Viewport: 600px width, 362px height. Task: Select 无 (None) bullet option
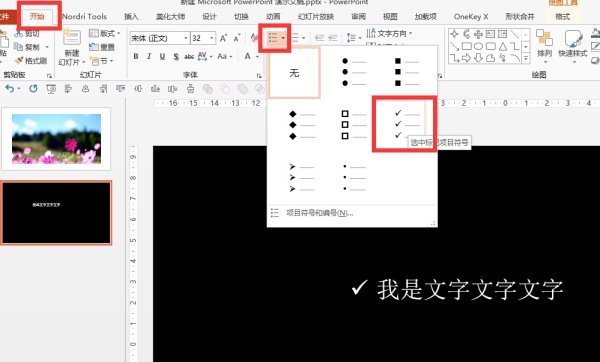point(294,72)
